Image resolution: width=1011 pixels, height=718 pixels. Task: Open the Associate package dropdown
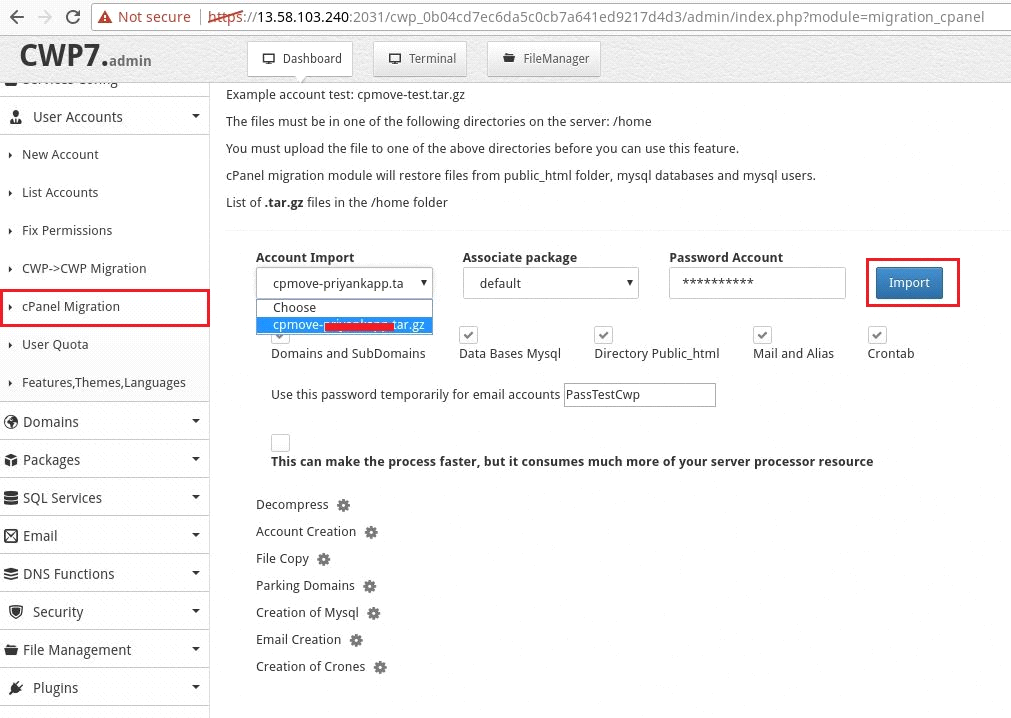[550, 282]
